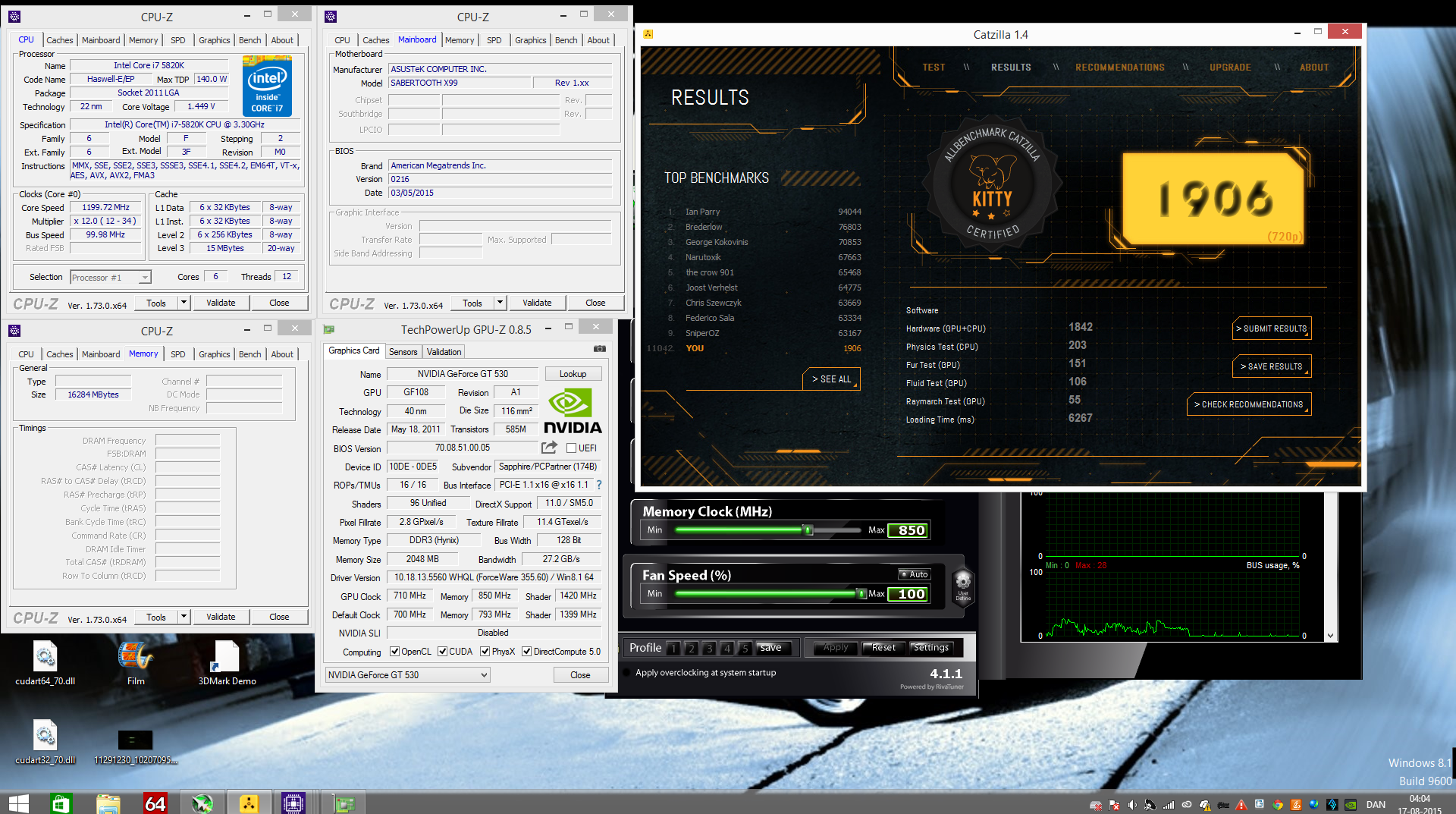Image resolution: width=1456 pixels, height=814 pixels.
Task: Click CHECK RECOMMENDATIONS in Catzilla
Action: (x=1249, y=404)
